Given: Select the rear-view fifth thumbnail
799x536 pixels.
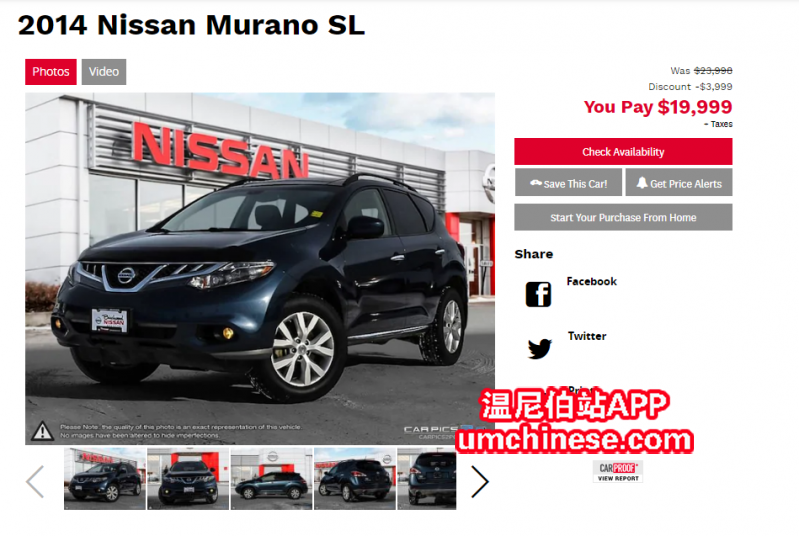Looking at the screenshot, I should pyautogui.click(x=427, y=479).
